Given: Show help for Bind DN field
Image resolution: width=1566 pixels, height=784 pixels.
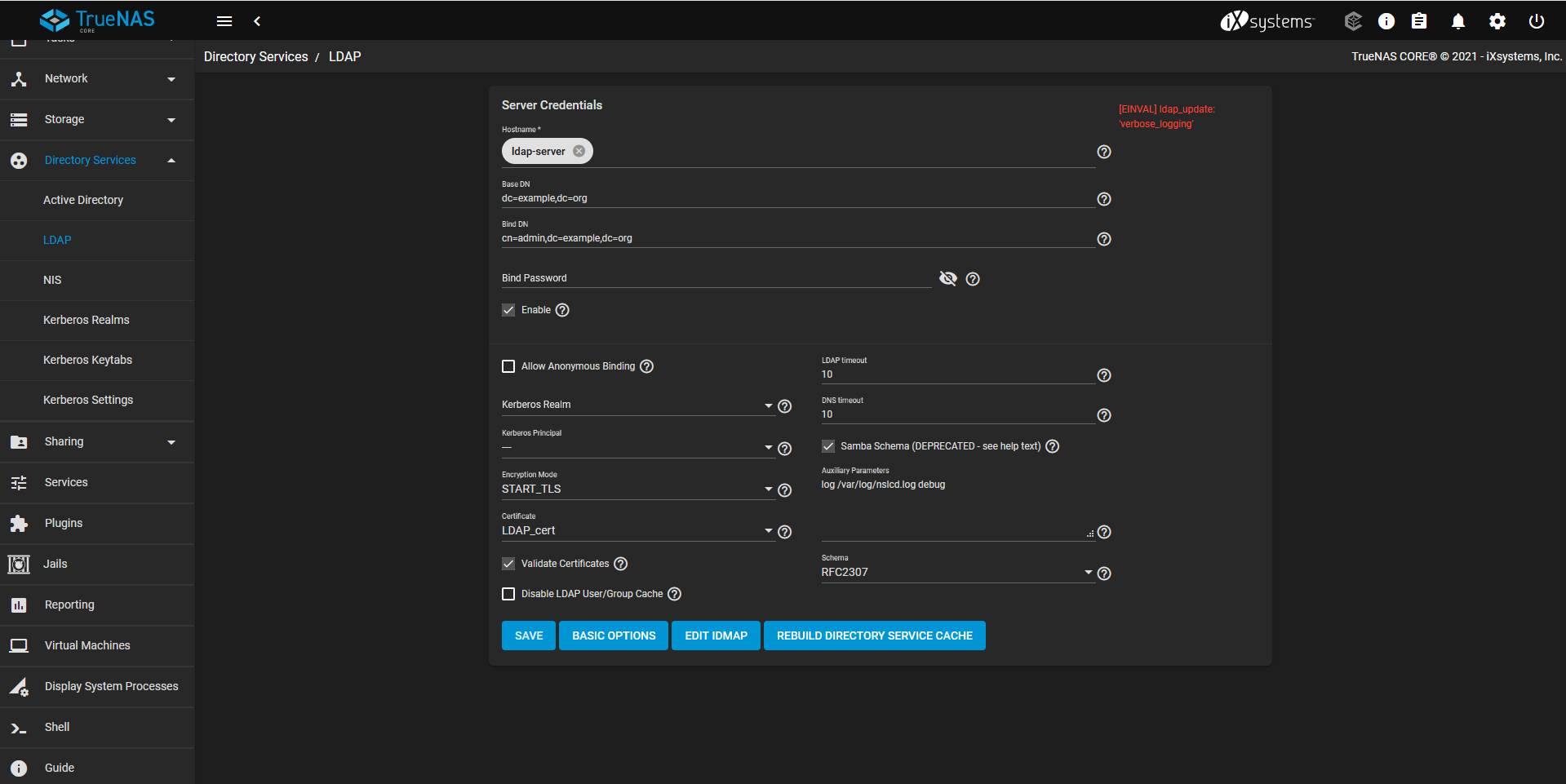Looking at the screenshot, I should click(x=1104, y=239).
